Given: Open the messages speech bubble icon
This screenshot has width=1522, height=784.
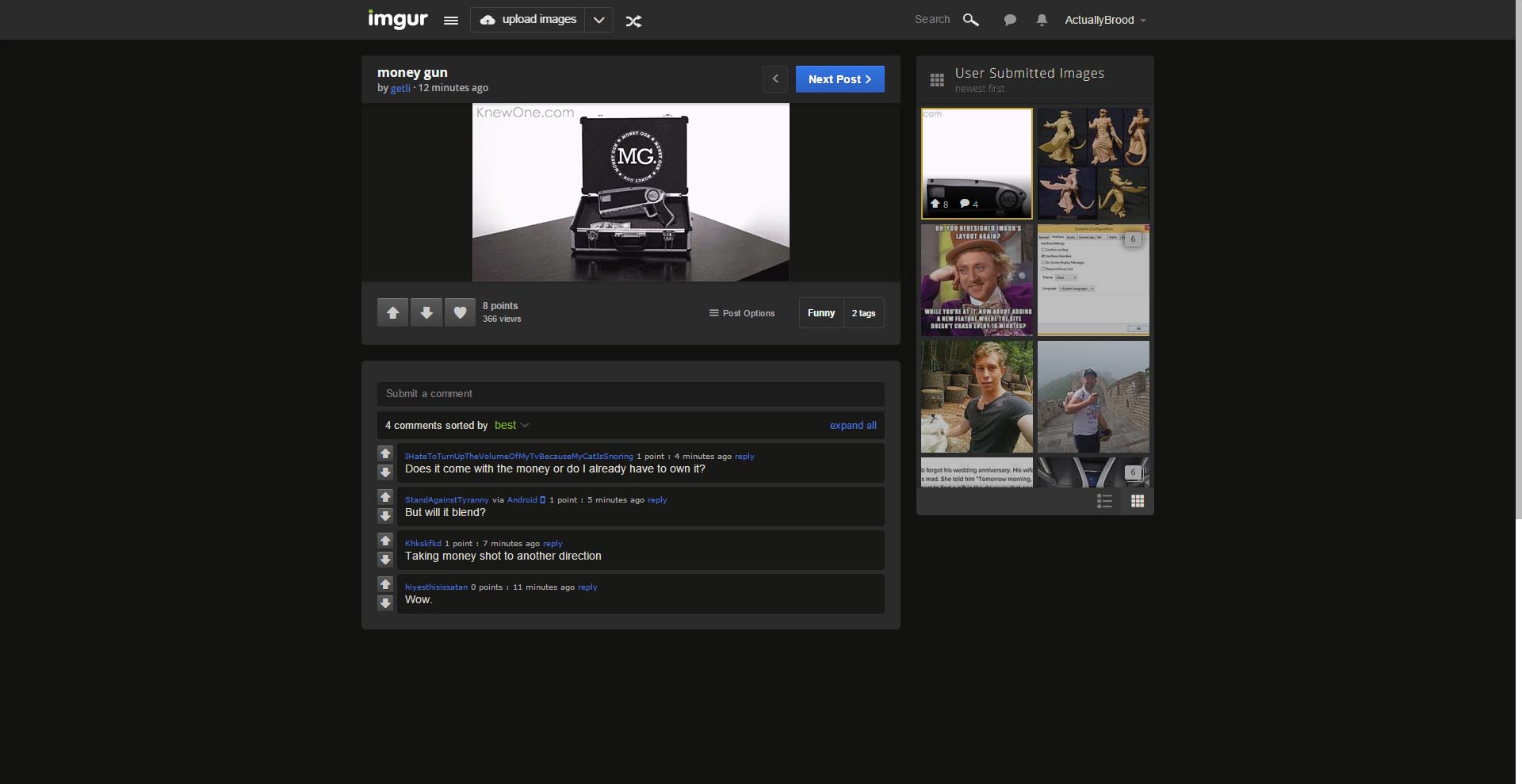Looking at the screenshot, I should click(1010, 21).
